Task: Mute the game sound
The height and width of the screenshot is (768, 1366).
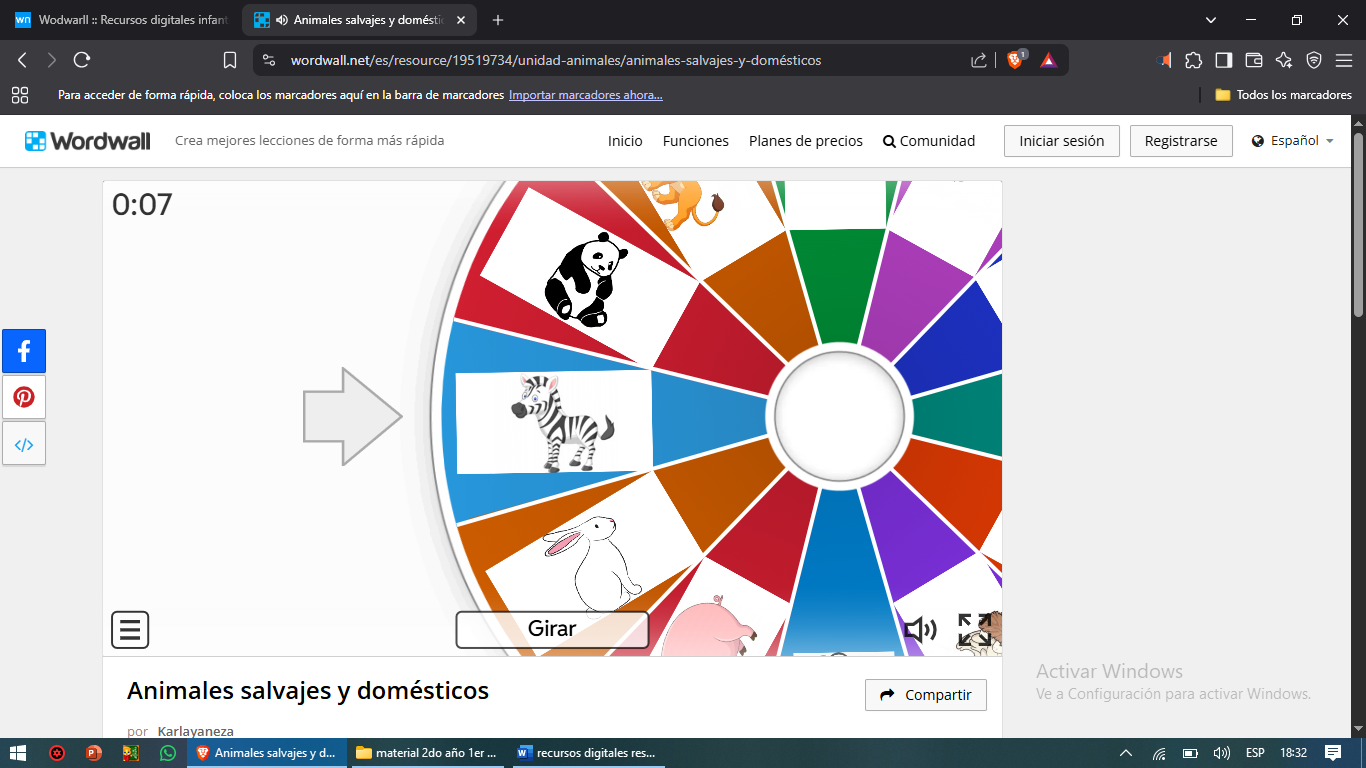Action: tap(920, 630)
